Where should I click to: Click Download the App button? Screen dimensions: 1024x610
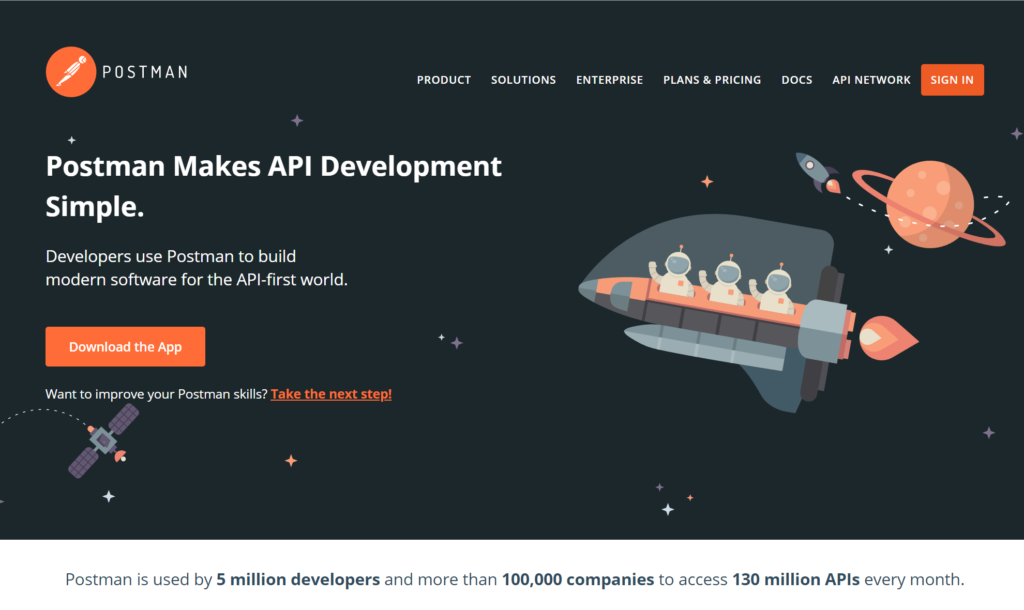click(x=125, y=347)
